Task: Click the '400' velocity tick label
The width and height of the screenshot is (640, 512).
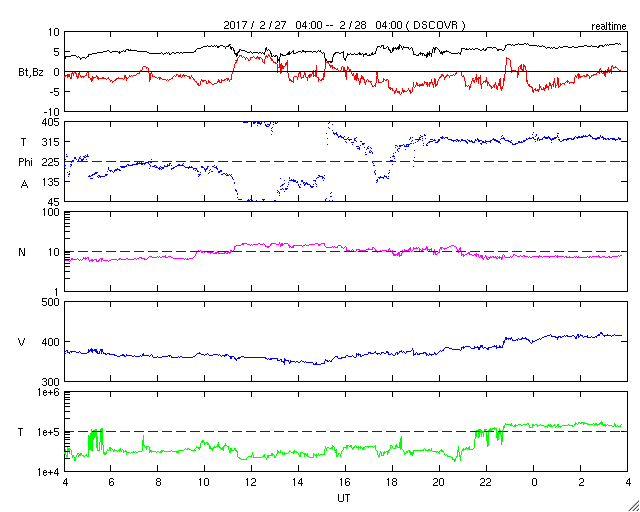Action: tap(51, 342)
